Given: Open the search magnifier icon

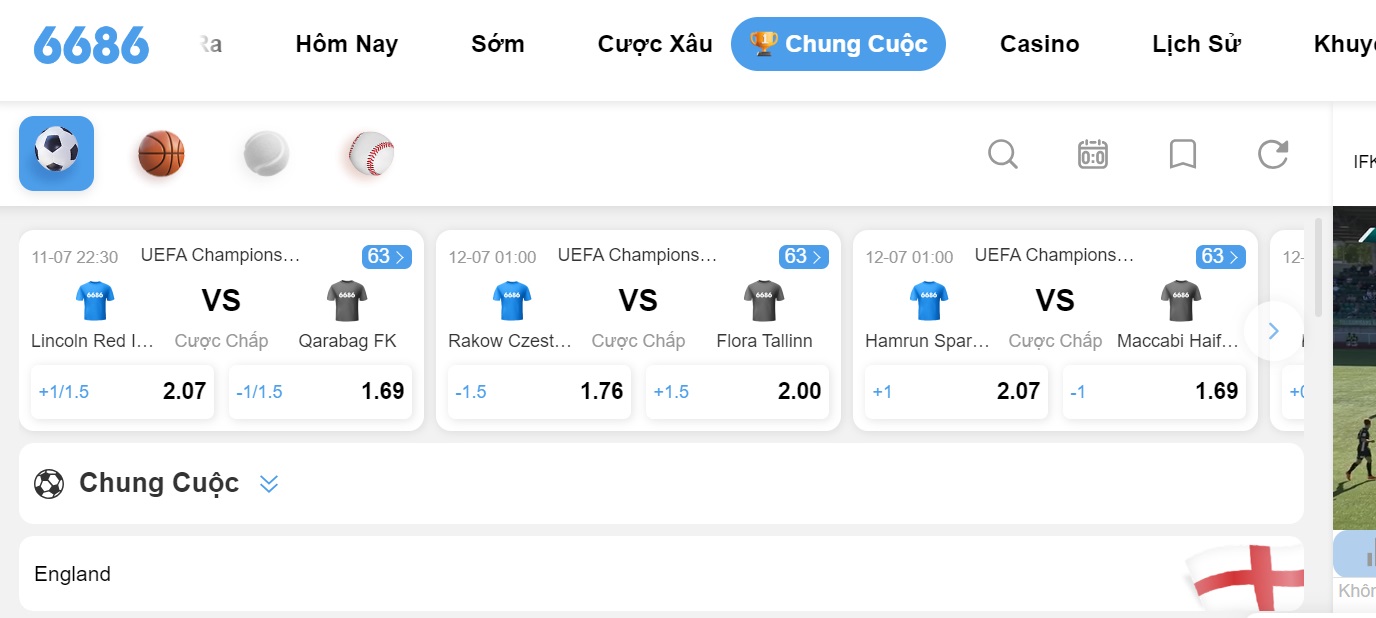Looking at the screenshot, I should (1003, 154).
